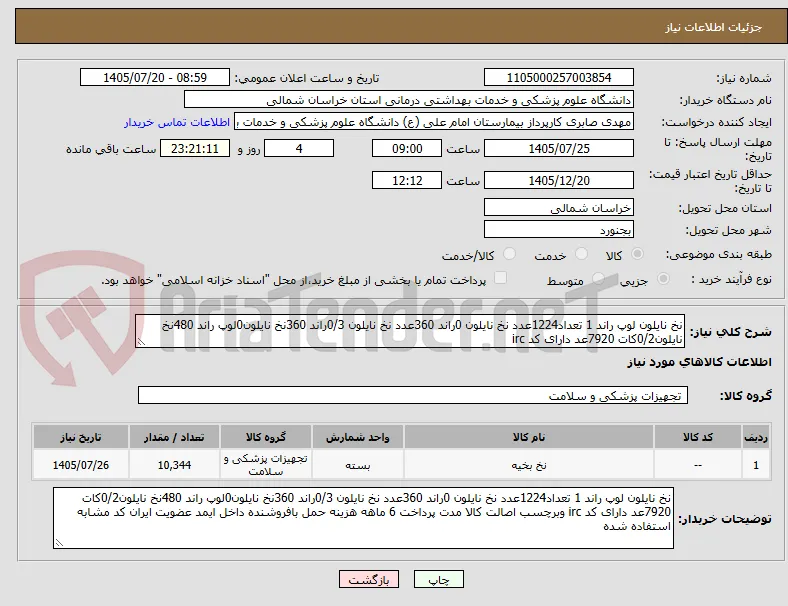Click the validity hour field 12:12
The image size is (788, 606).
[407, 180]
